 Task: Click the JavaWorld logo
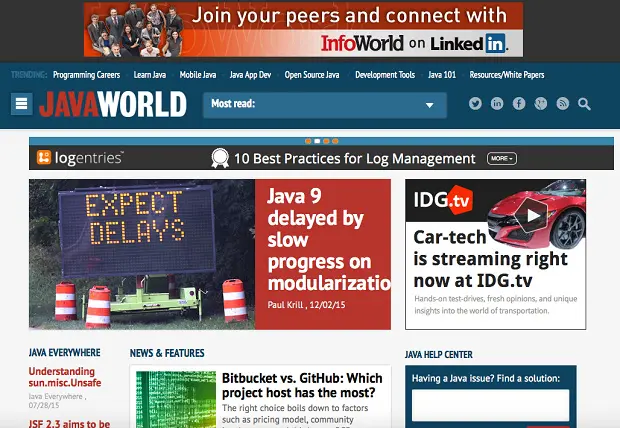point(113,104)
